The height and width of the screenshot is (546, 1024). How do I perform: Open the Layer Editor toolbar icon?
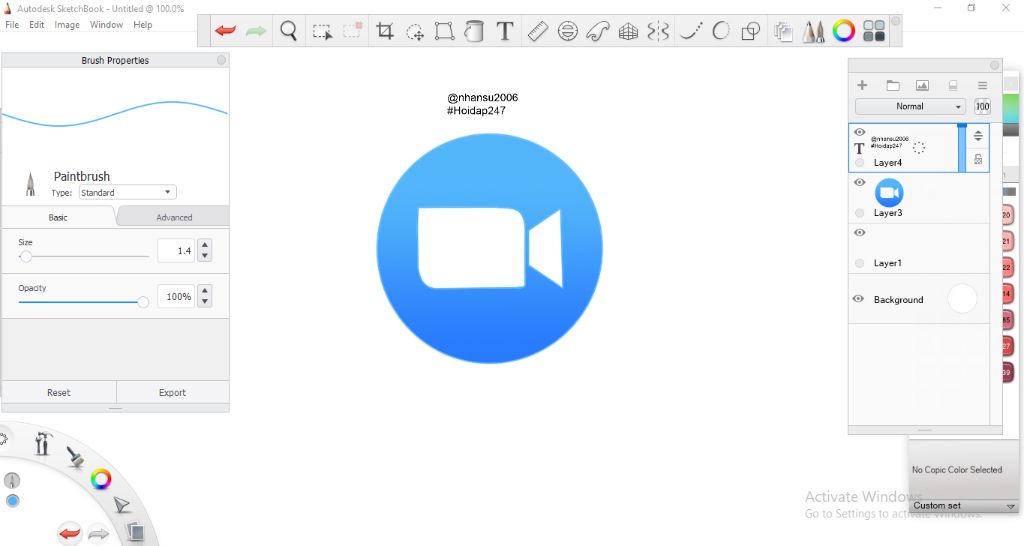point(782,31)
